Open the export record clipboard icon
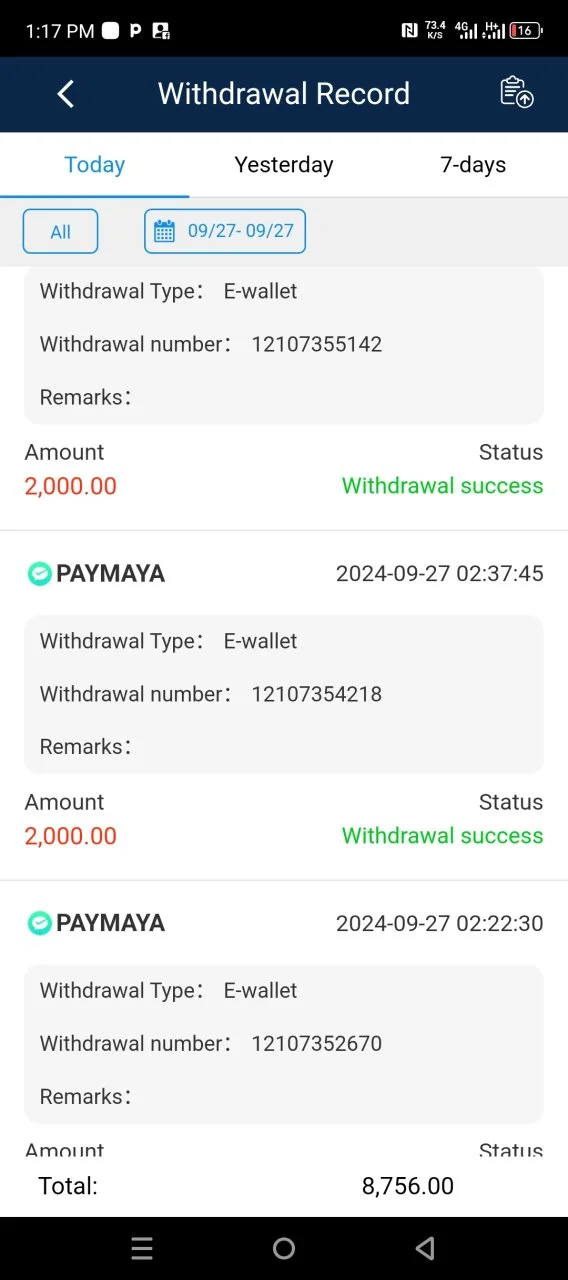 coord(517,92)
